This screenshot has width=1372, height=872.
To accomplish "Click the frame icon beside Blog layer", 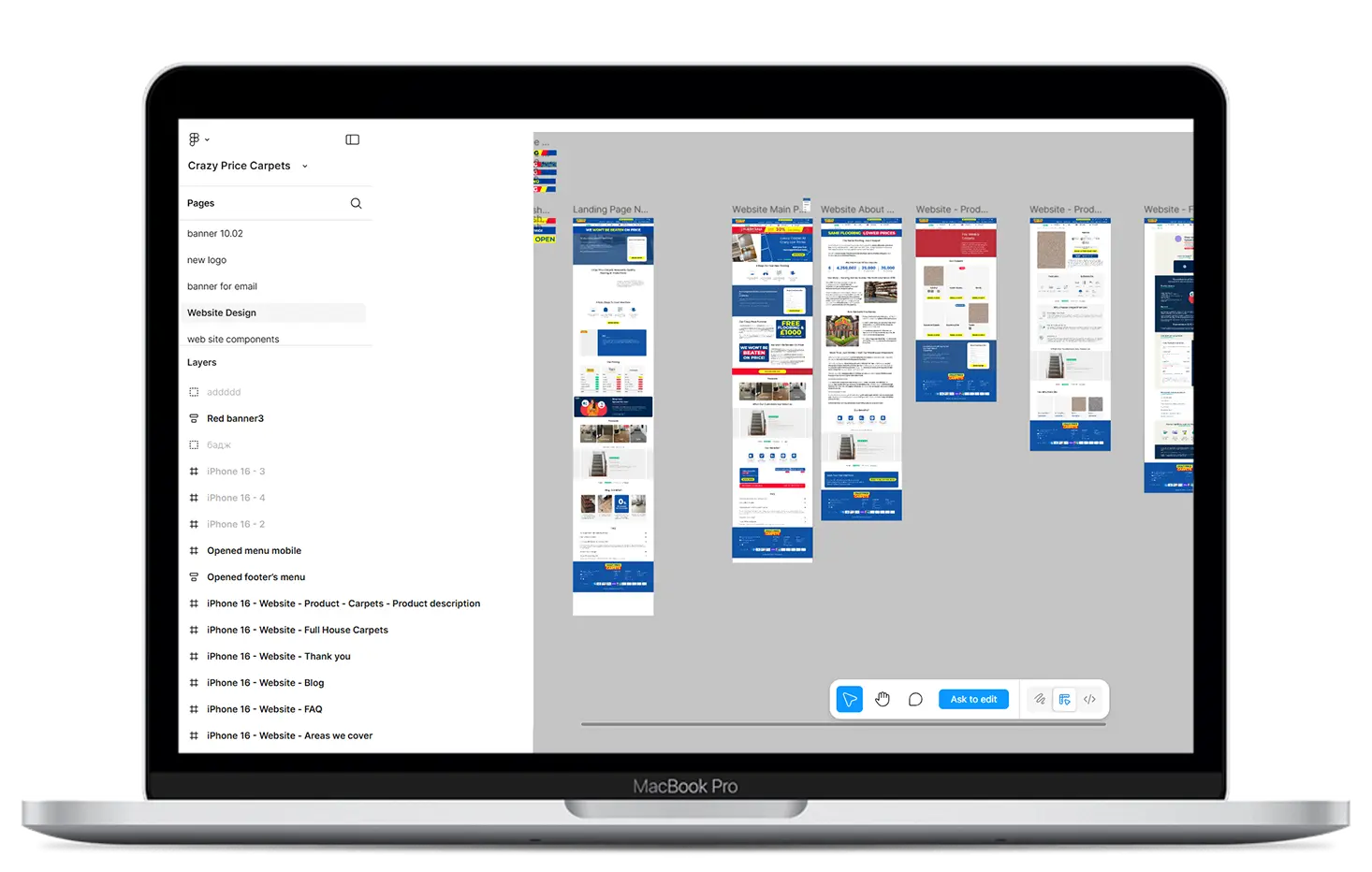I will point(194,683).
